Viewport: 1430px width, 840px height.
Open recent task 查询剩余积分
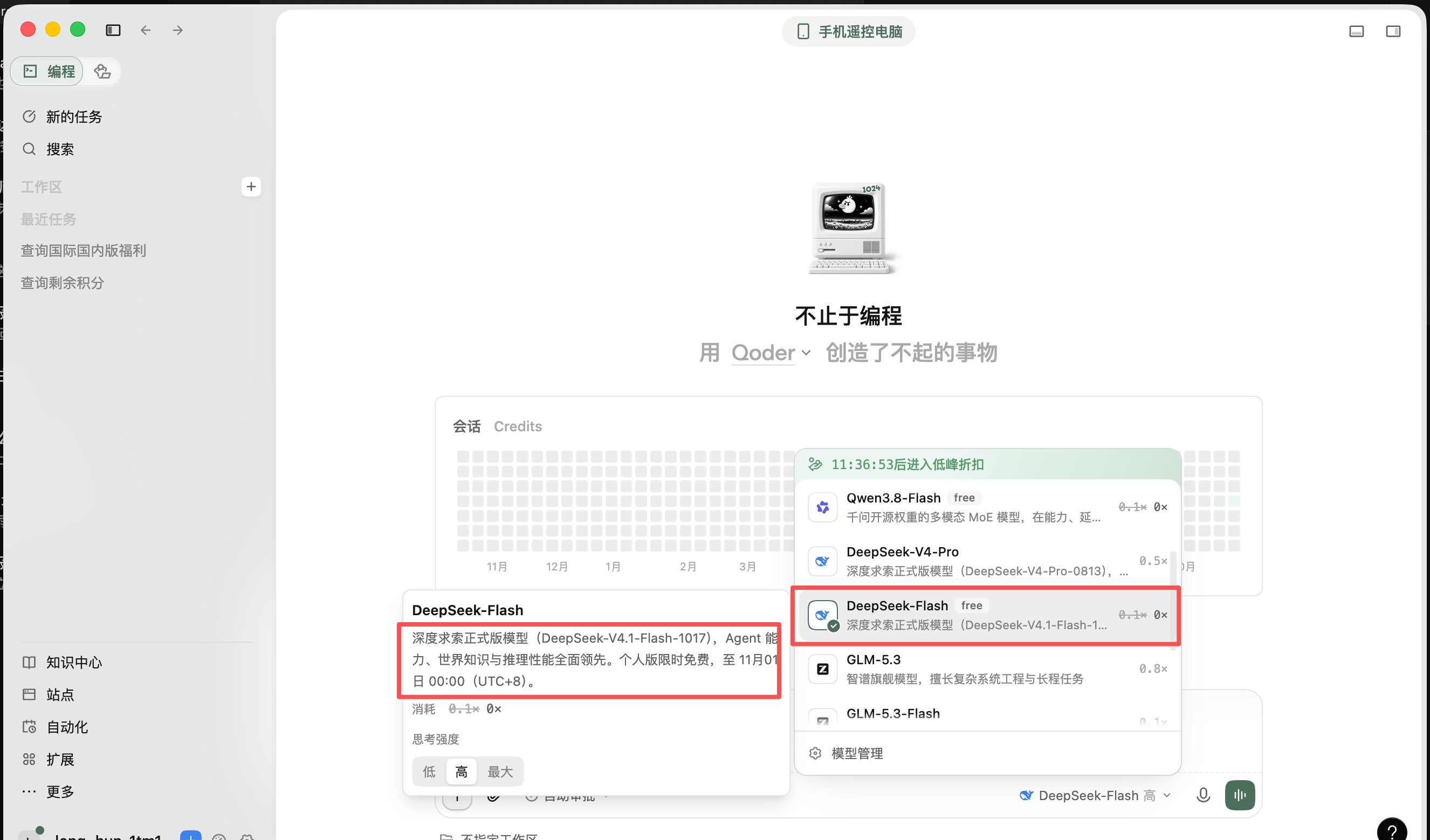pos(63,283)
